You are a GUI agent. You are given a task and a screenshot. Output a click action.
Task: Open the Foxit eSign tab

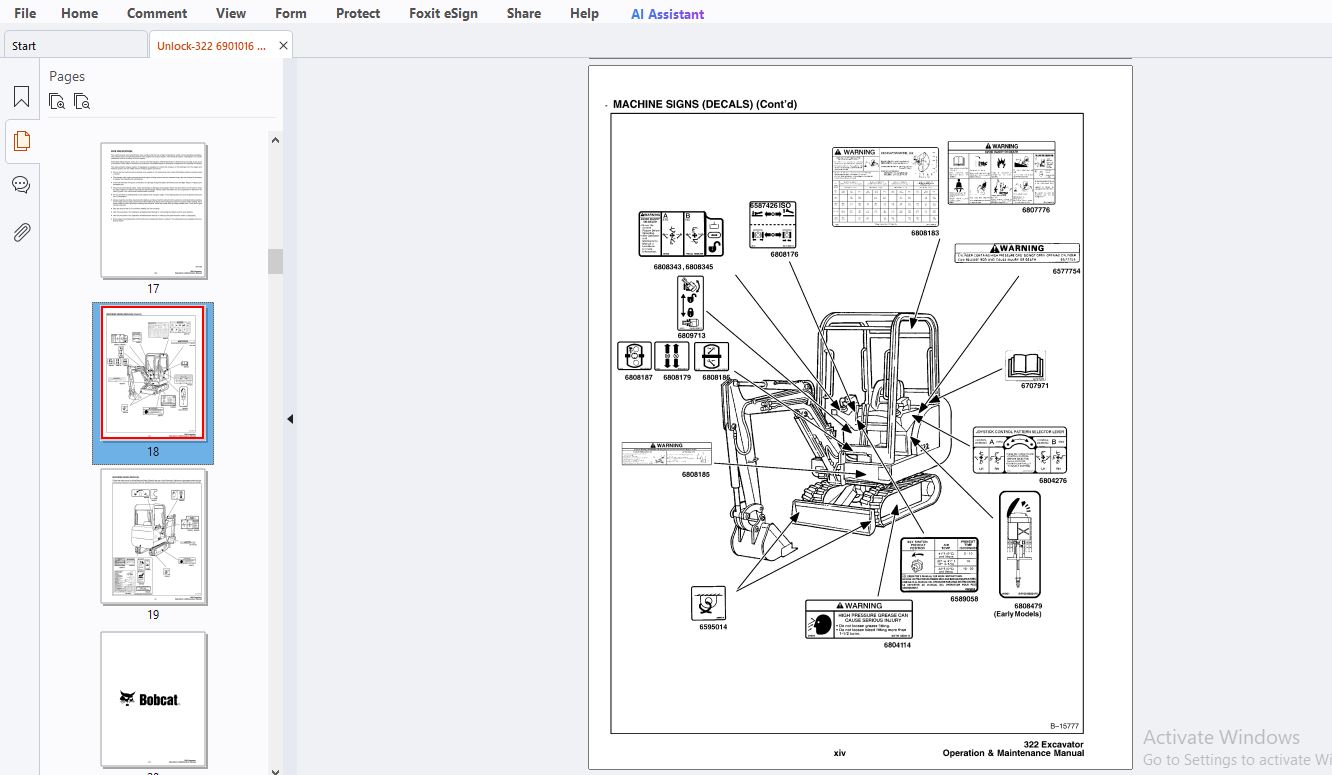coord(443,13)
